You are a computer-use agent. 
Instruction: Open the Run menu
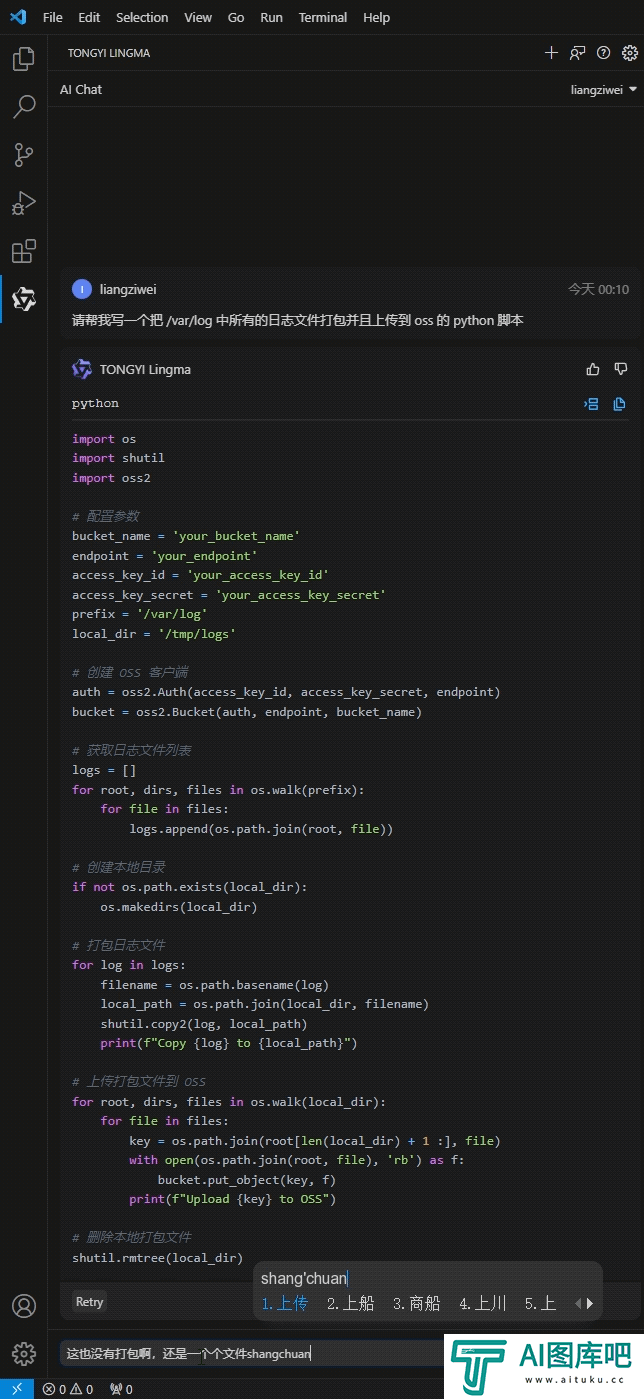271,17
